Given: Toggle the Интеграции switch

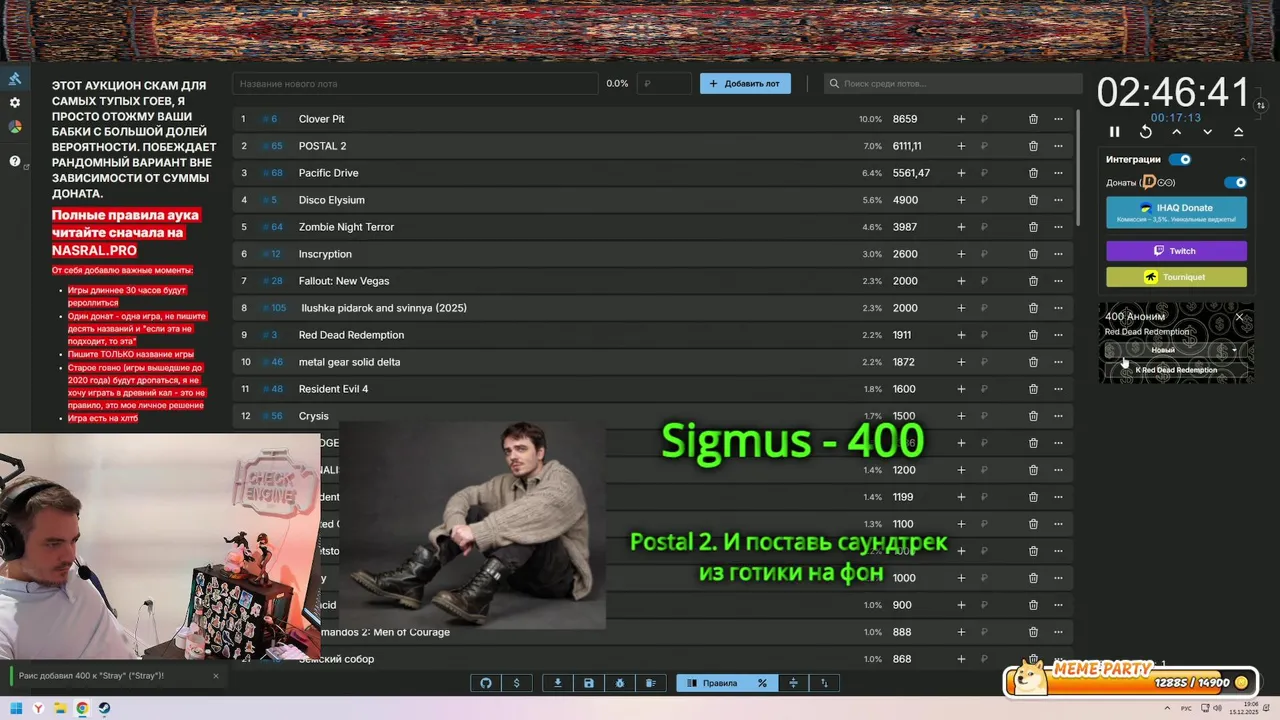Looking at the screenshot, I should pos(1181,159).
